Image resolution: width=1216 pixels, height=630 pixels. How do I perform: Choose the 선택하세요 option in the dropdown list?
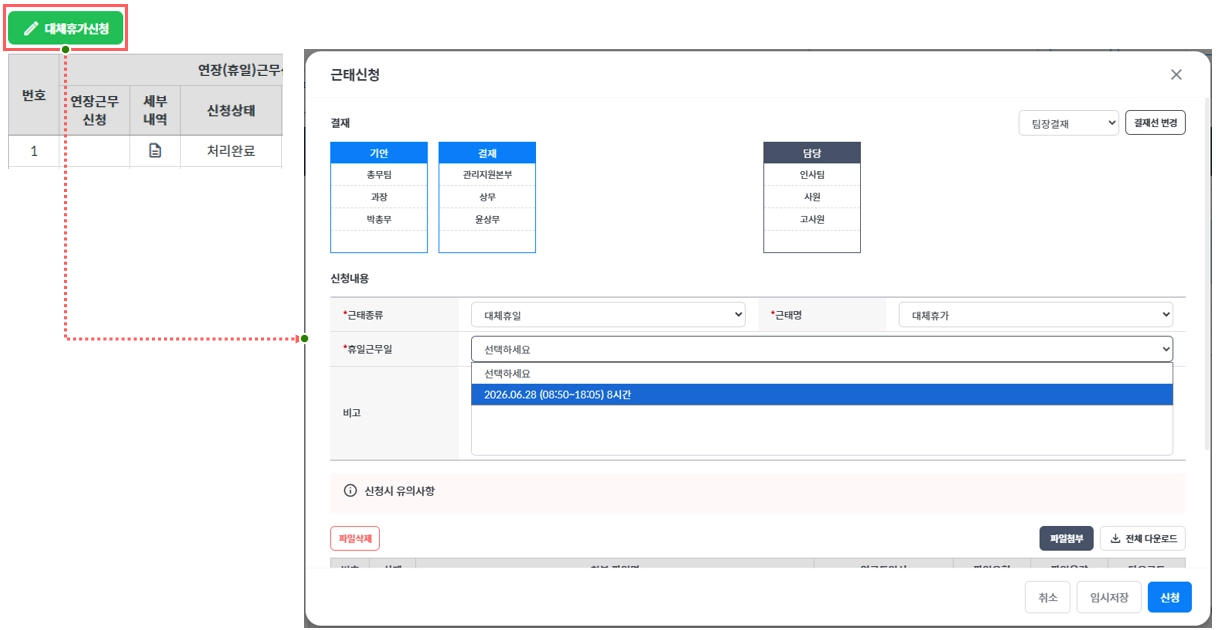tap(822, 374)
